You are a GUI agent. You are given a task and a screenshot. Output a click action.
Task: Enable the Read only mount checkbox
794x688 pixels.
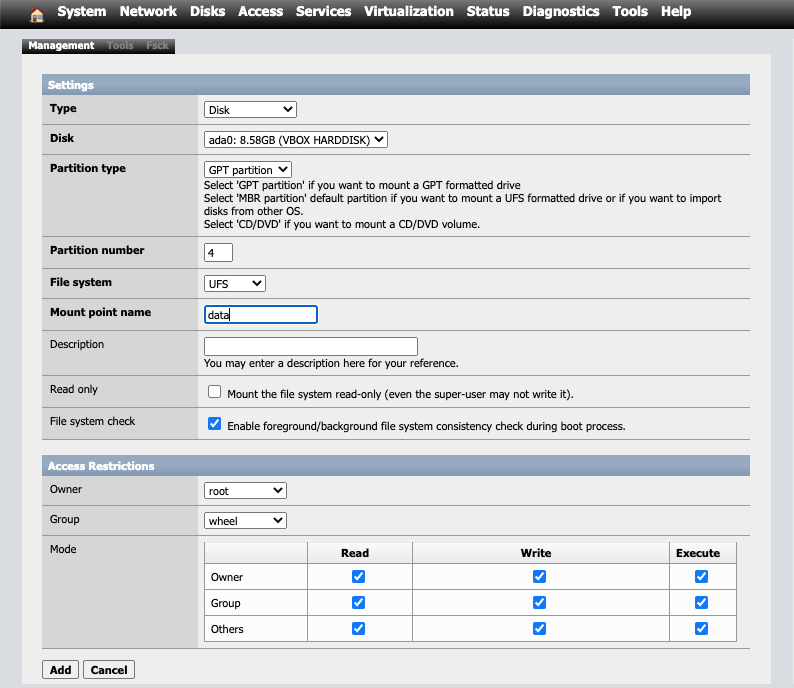click(214, 392)
